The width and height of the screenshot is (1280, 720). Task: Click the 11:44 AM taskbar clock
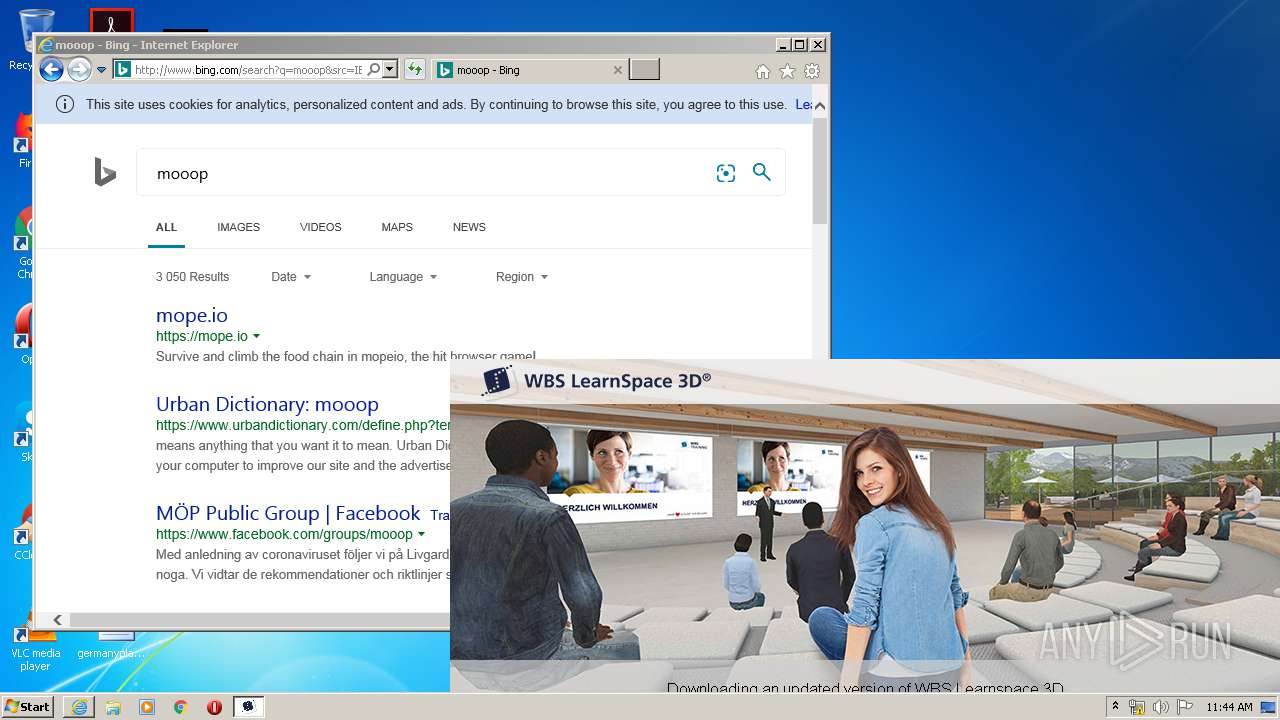[x=1229, y=707]
